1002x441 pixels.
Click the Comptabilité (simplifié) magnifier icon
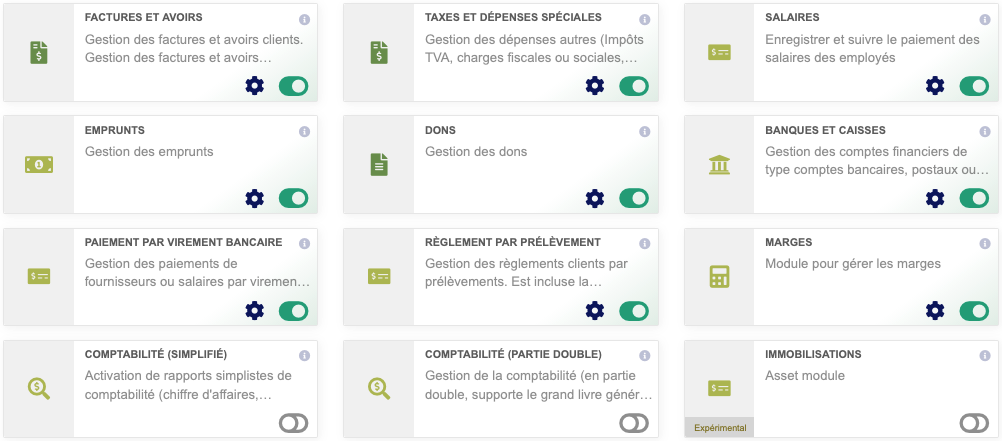(39, 388)
